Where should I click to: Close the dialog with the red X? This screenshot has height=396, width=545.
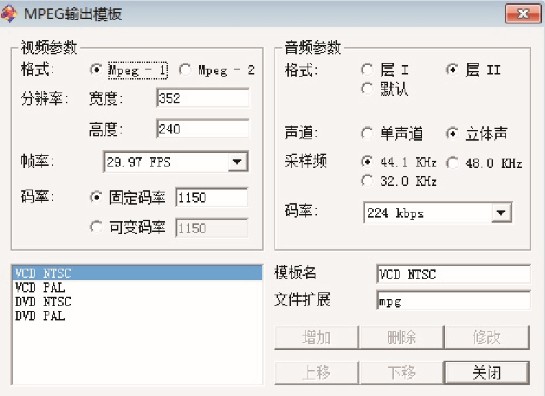[523, 14]
